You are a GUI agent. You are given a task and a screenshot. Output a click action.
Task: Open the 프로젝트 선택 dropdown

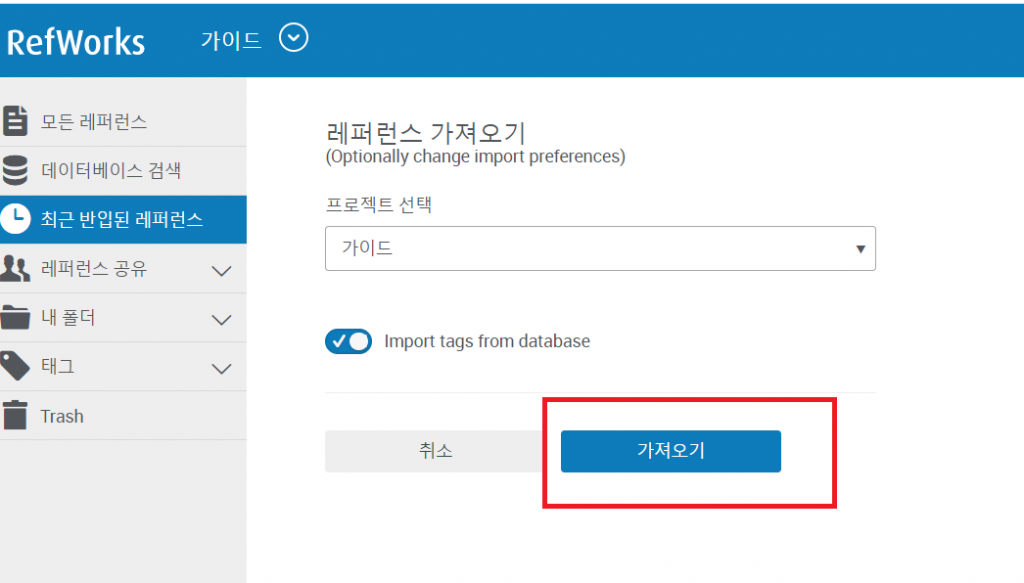pos(600,249)
